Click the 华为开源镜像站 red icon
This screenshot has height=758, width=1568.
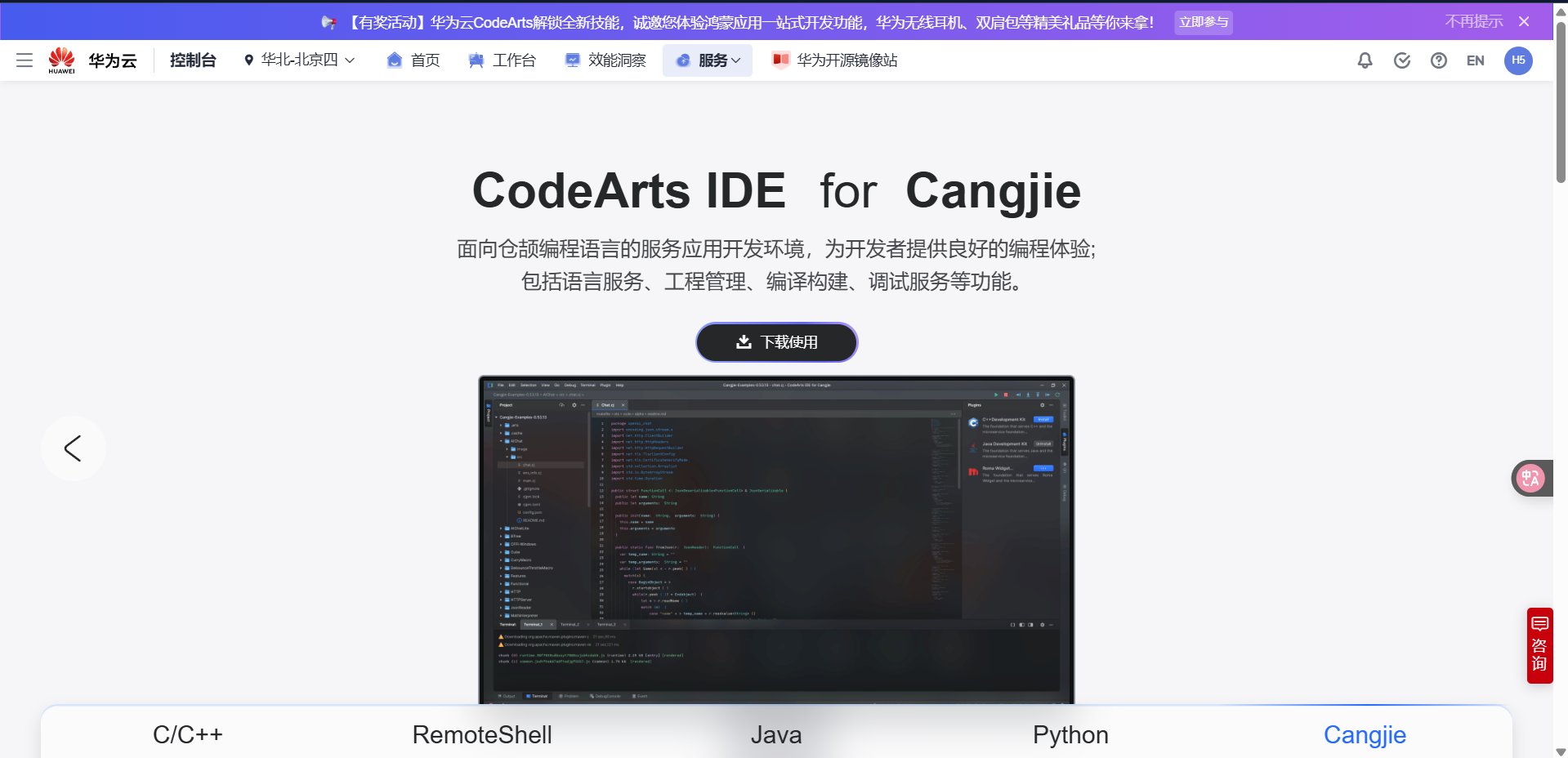[x=780, y=60]
